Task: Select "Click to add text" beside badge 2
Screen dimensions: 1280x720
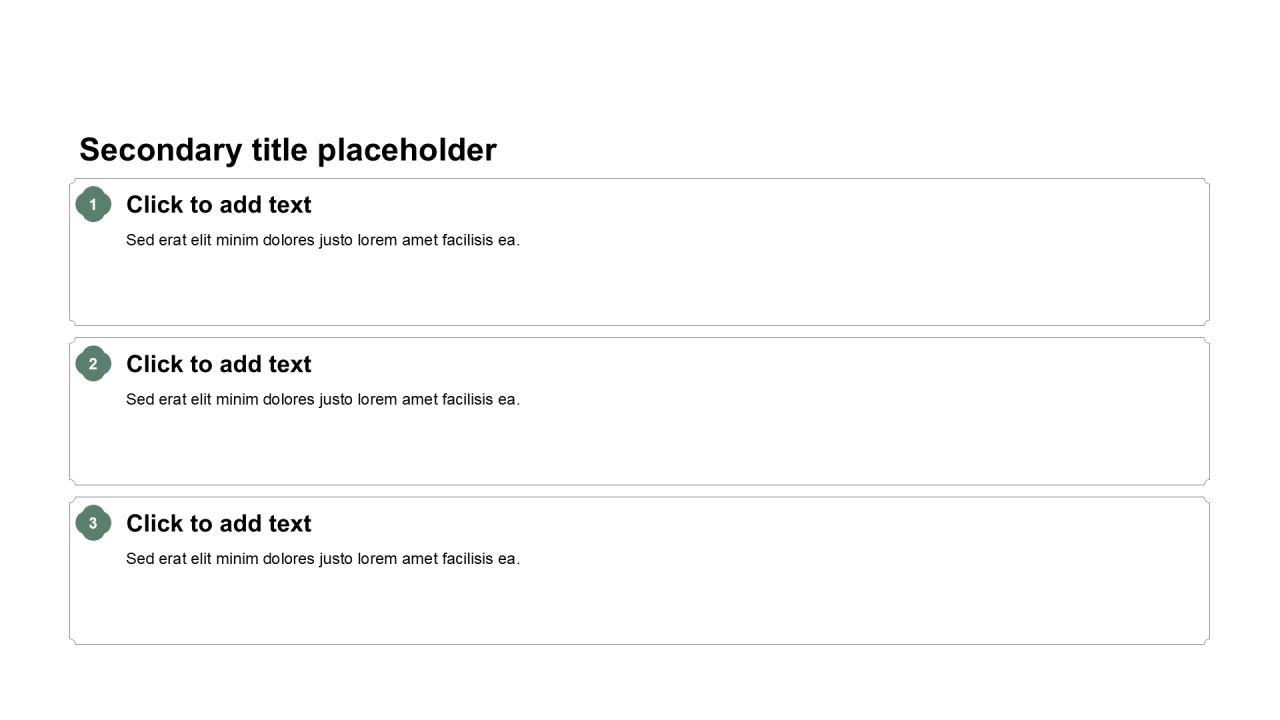Action: point(218,364)
